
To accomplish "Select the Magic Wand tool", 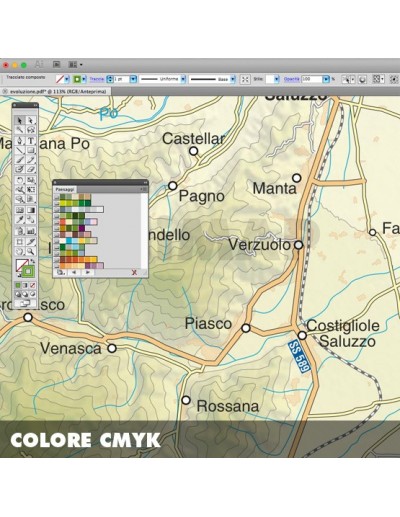I will (x=20, y=130).
